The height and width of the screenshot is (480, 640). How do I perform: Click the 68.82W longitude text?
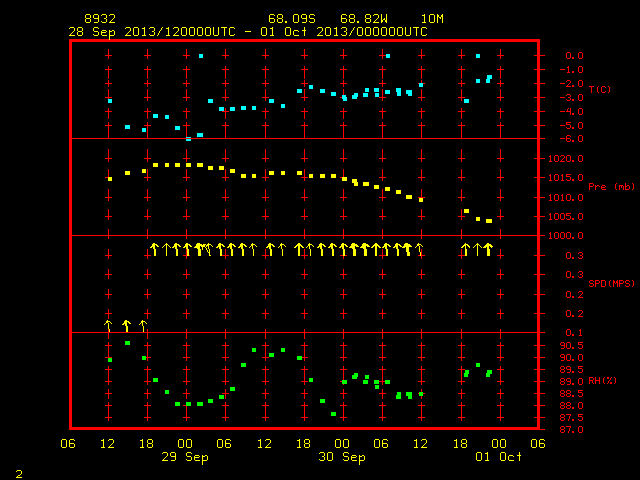click(x=364, y=19)
